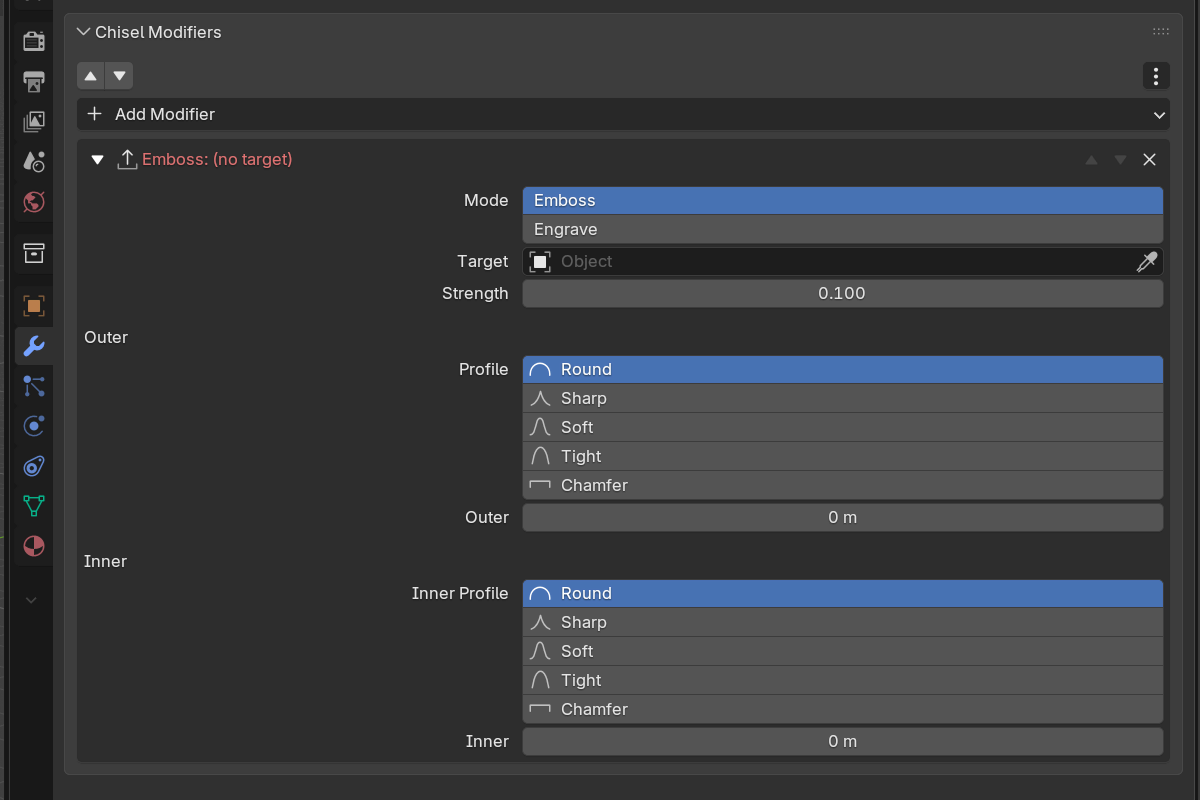1200x800 pixels.
Task: Select Sharp Inner Profile
Action: [843, 622]
